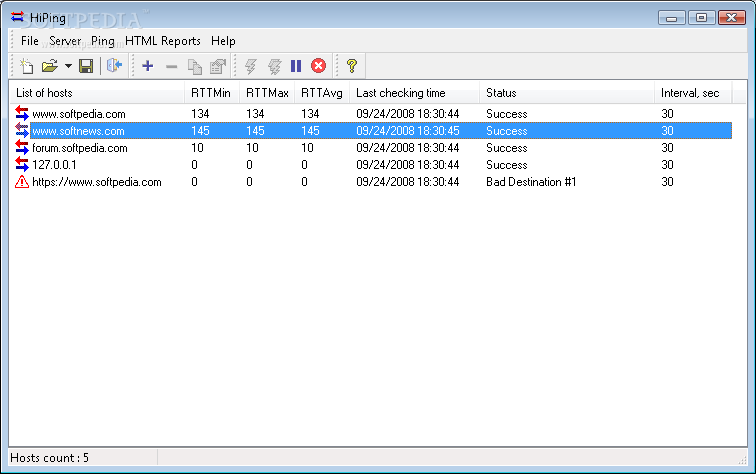Open the HTML Reports menu
This screenshot has height=474, width=756.
(162, 41)
